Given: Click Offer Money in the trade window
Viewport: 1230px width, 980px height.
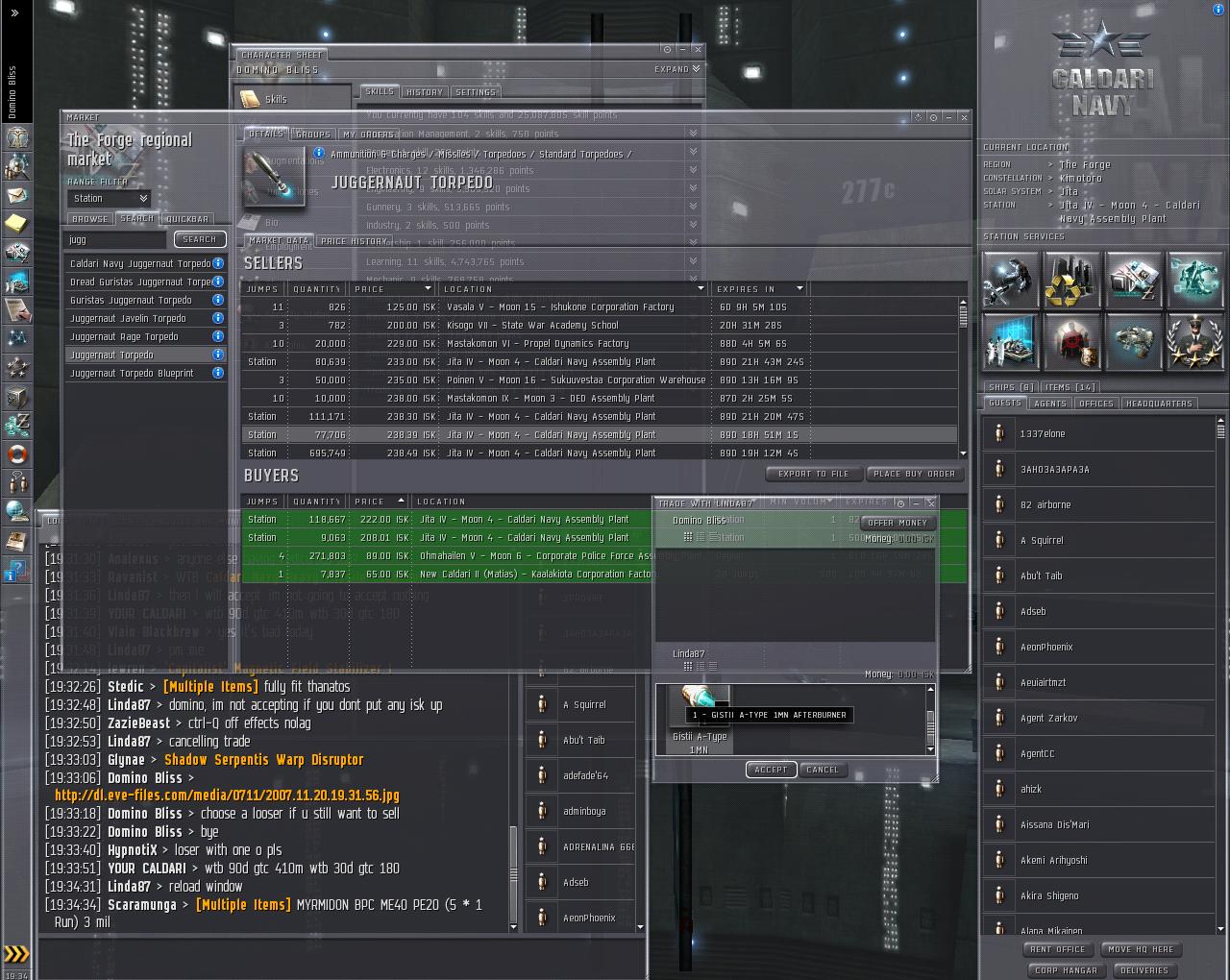Looking at the screenshot, I should click(898, 523).
